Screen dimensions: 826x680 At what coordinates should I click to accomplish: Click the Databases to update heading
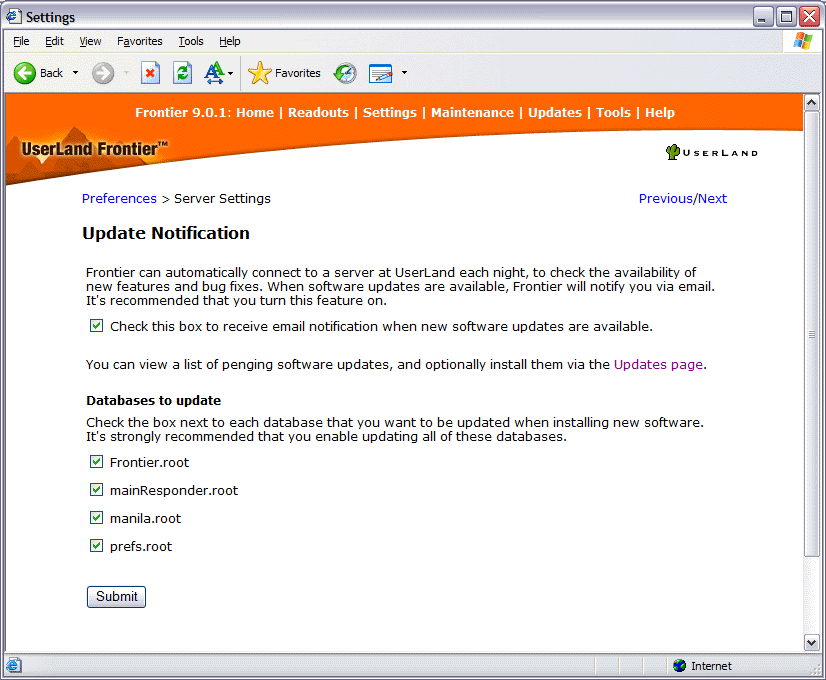coord(153,400)
